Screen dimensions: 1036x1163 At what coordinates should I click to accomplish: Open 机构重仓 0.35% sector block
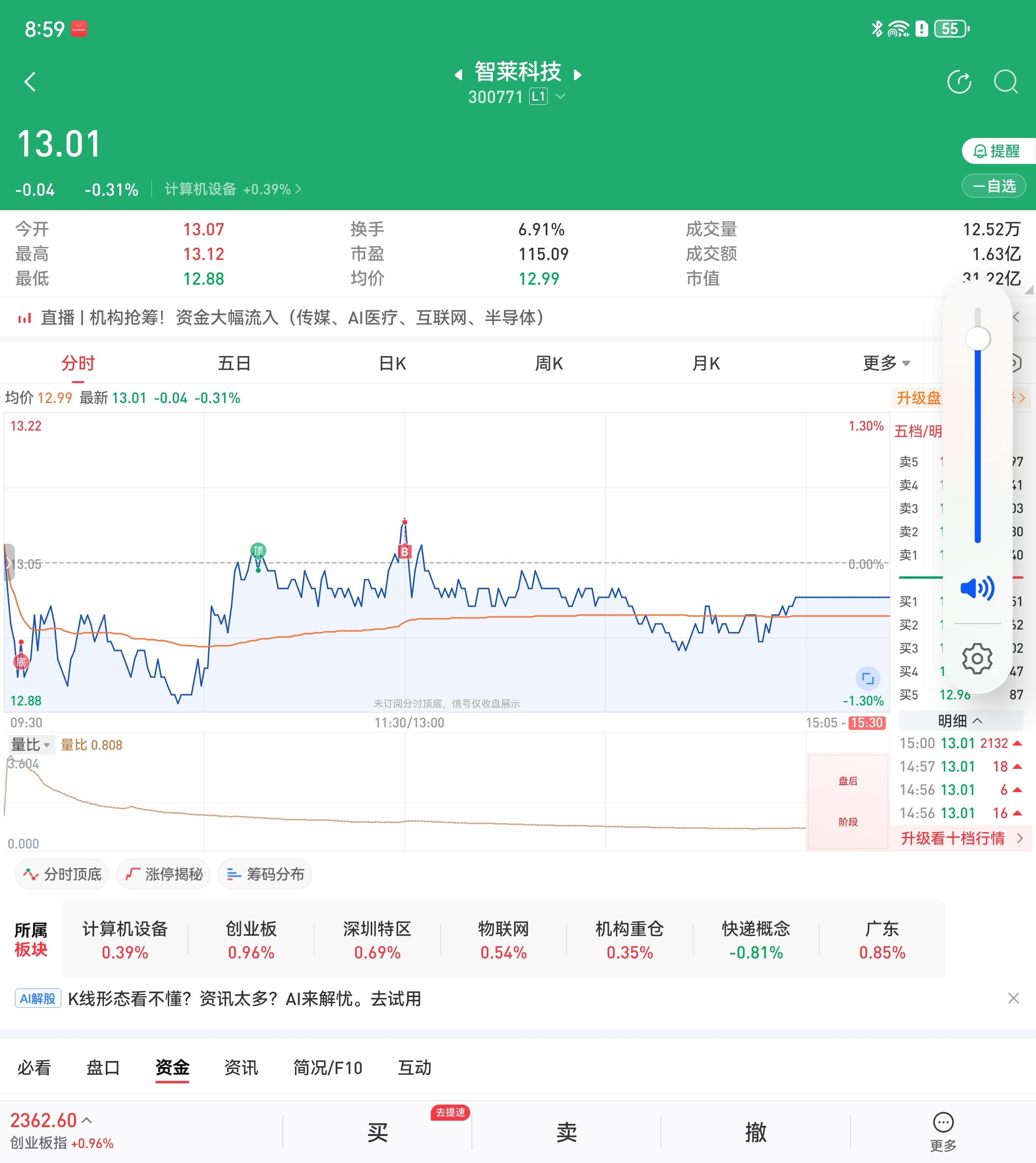point(630,939)
